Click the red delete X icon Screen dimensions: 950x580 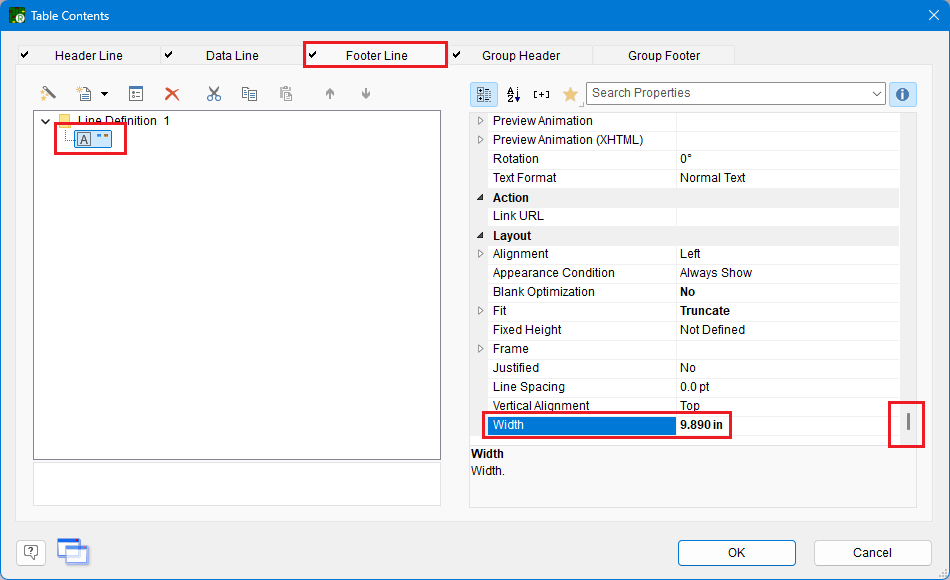pyautogui.click(x=172, y=94)
